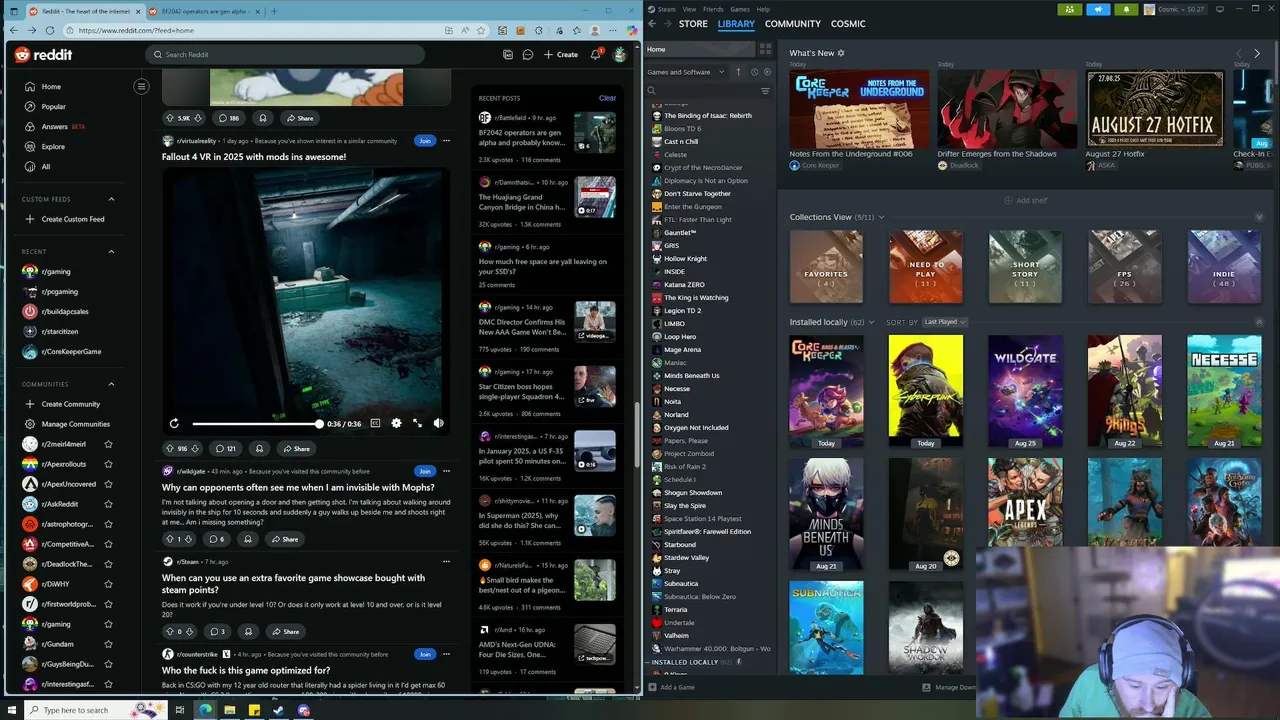Go back in Steam navigation

coord(652,23)
